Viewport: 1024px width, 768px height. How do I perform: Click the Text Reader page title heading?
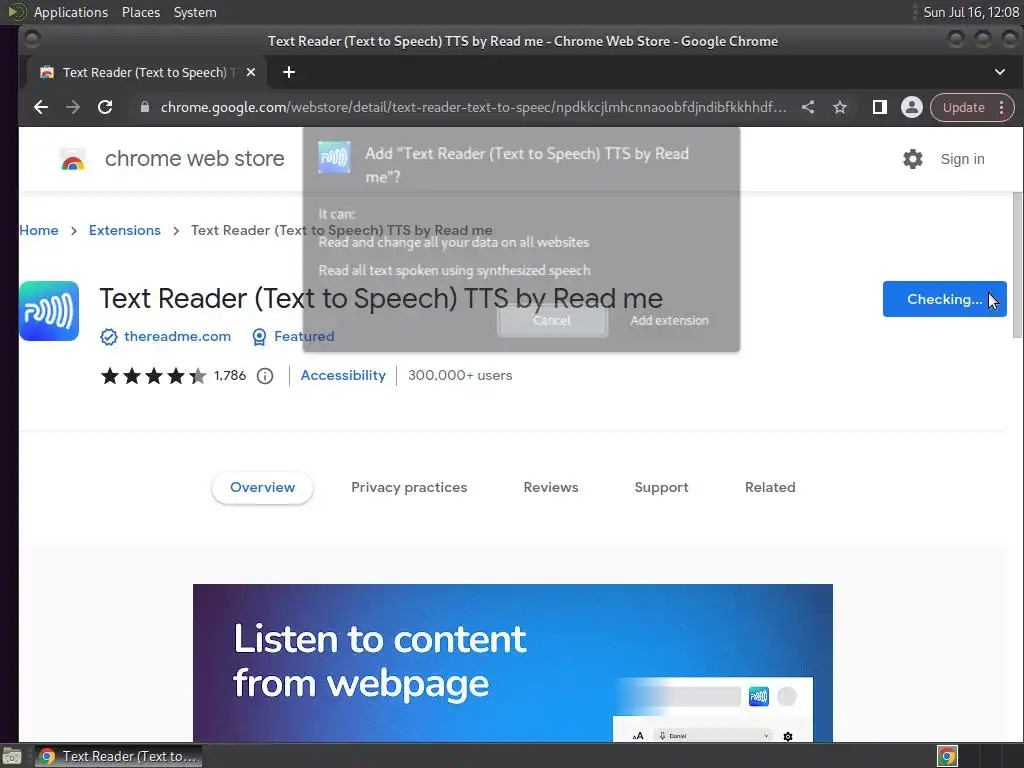pyautogui.click(x=381, y=298)
